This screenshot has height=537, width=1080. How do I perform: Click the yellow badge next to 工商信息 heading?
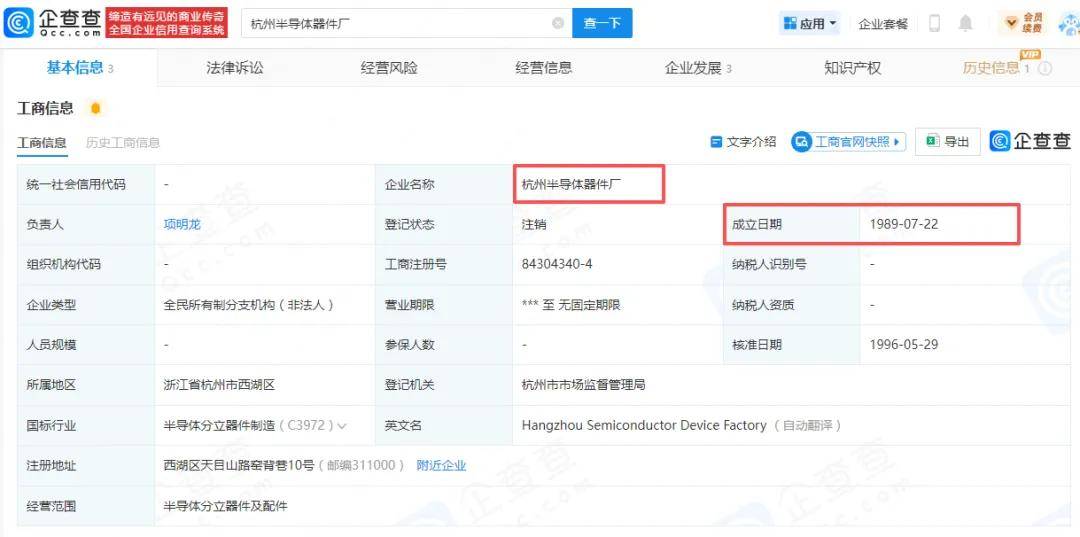click(95, 108)
